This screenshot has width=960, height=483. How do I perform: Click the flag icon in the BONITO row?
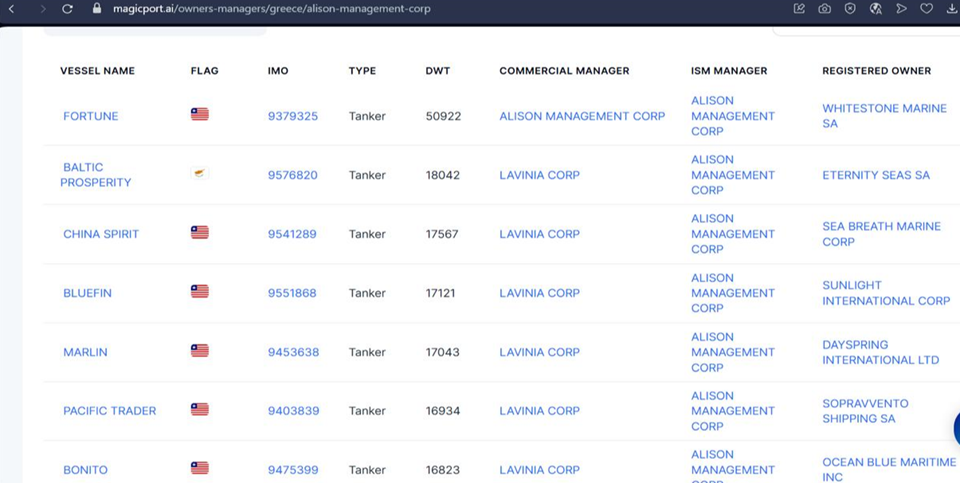point(200,468)
